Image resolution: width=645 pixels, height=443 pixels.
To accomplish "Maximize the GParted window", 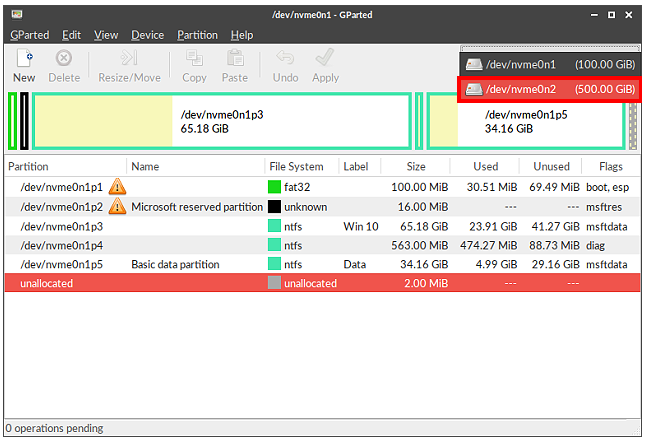I will tap(612, 15).
